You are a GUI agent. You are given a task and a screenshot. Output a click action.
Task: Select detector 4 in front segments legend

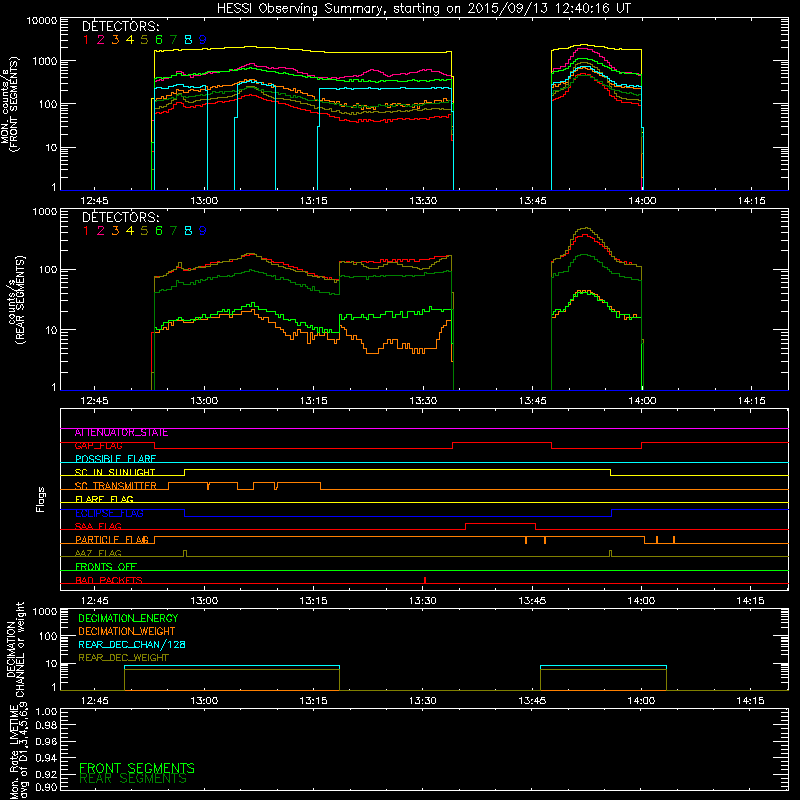[x=130, y=40]
